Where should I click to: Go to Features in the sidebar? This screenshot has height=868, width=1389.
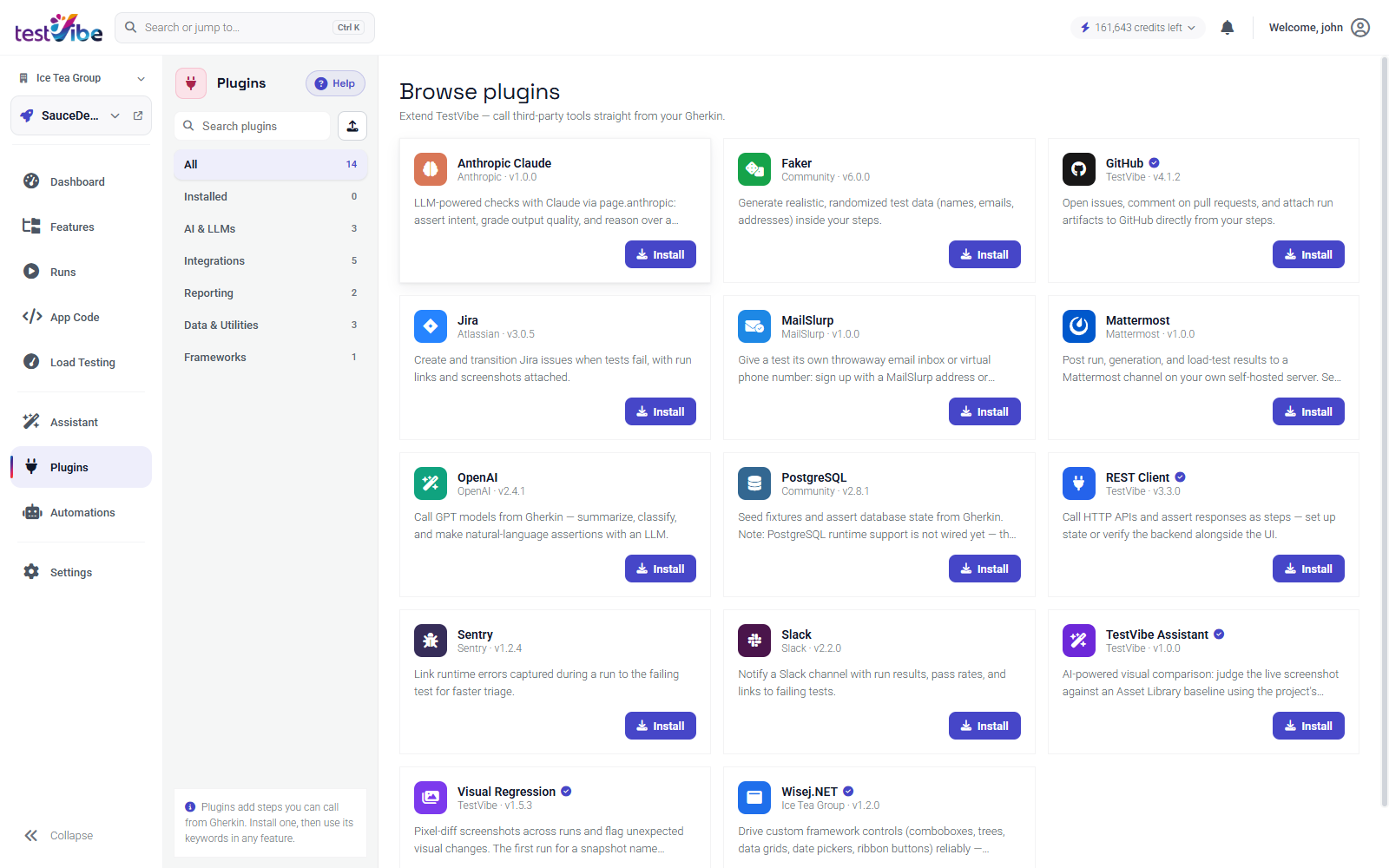pos(81,227)
